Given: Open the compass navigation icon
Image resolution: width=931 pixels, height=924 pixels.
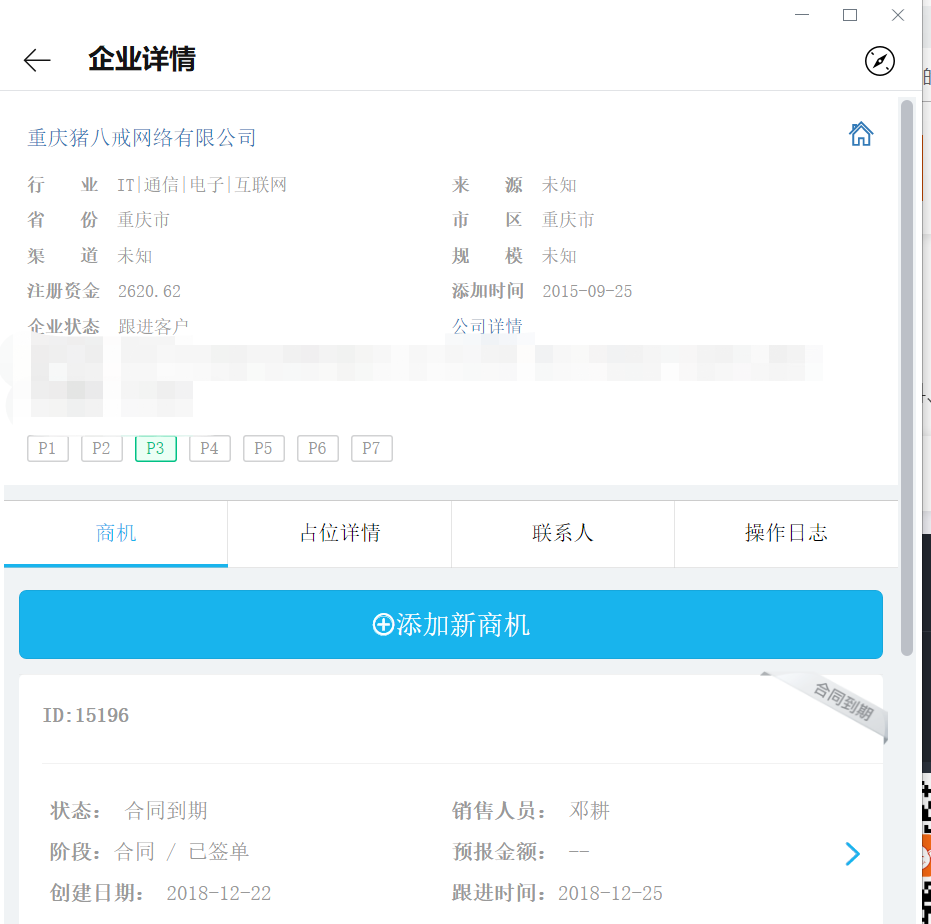Looking at the screenshot, I should 879,61.
